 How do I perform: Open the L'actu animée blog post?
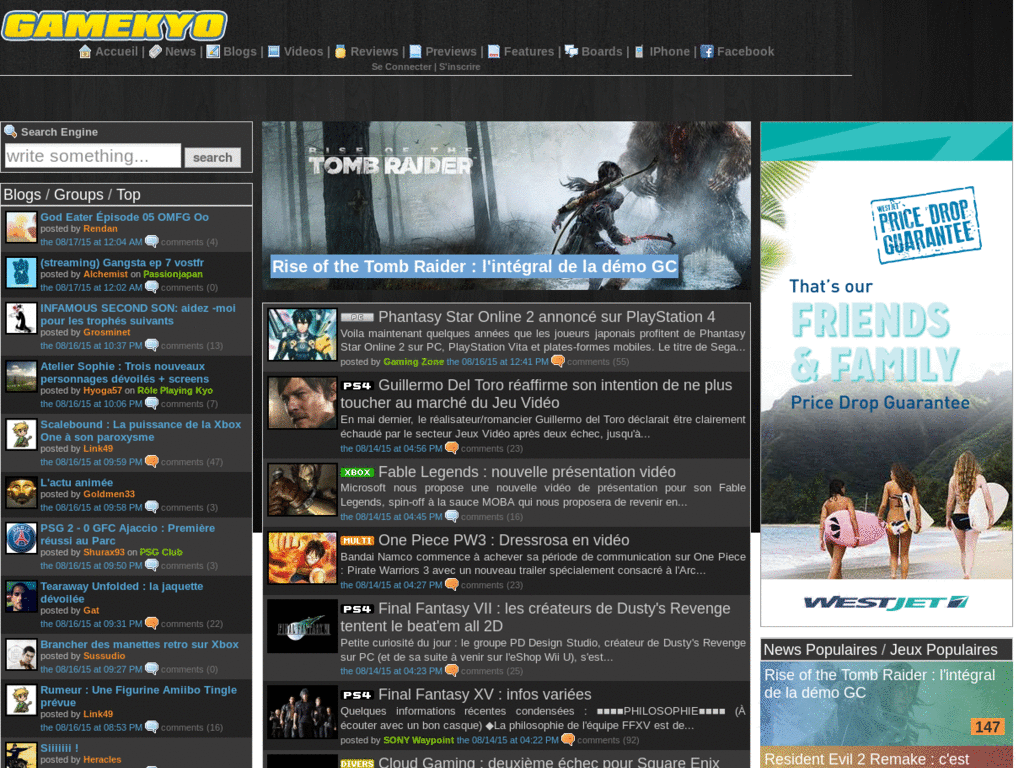click(x=76, y=482)
